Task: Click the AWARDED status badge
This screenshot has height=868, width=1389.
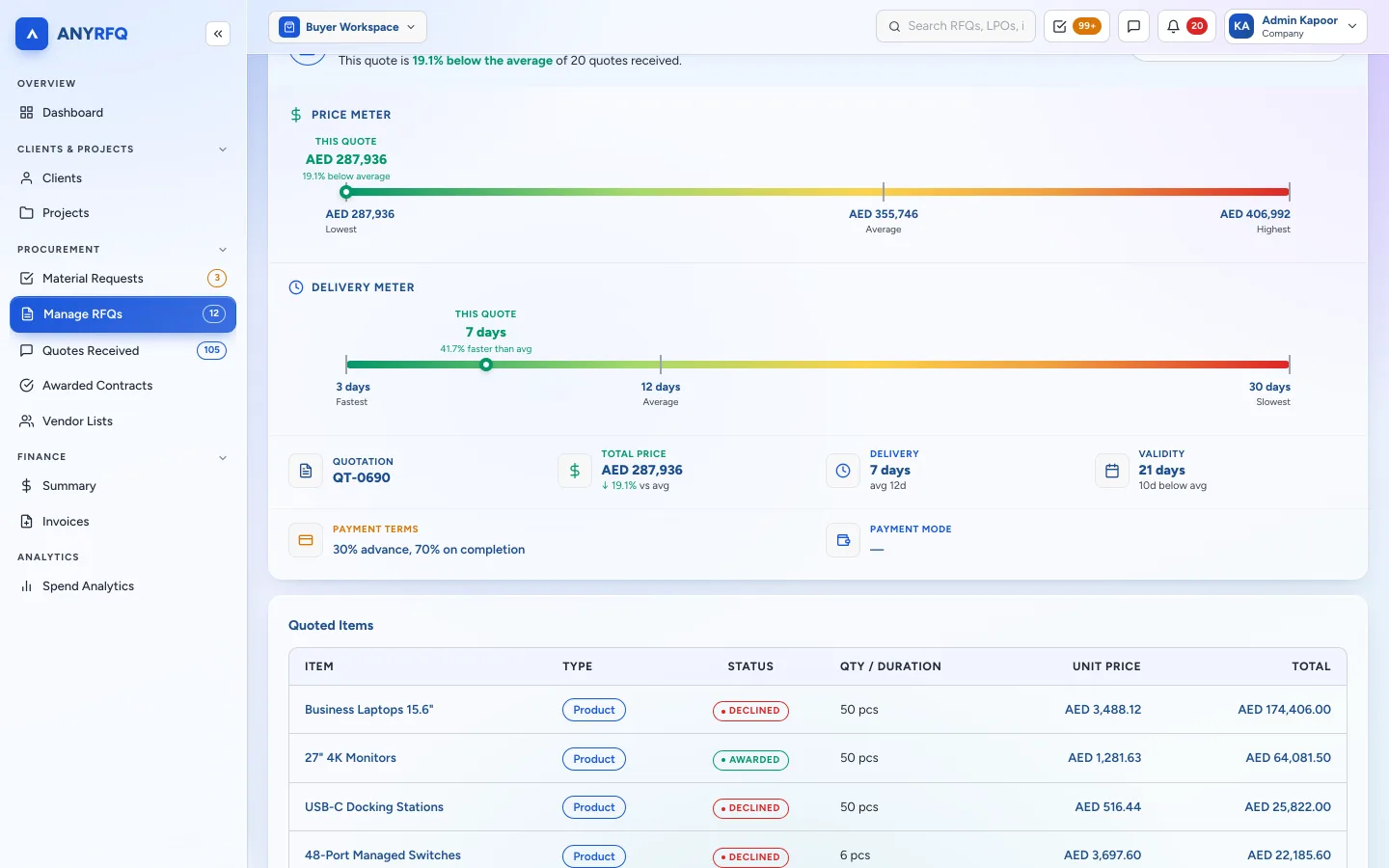Action: tap(750, 760)
